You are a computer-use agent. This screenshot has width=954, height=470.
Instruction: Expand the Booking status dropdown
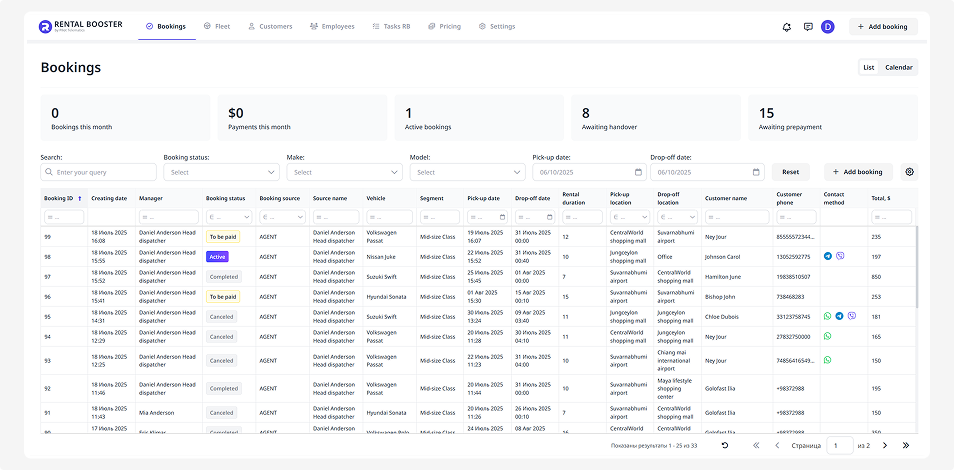click(221, 172)
